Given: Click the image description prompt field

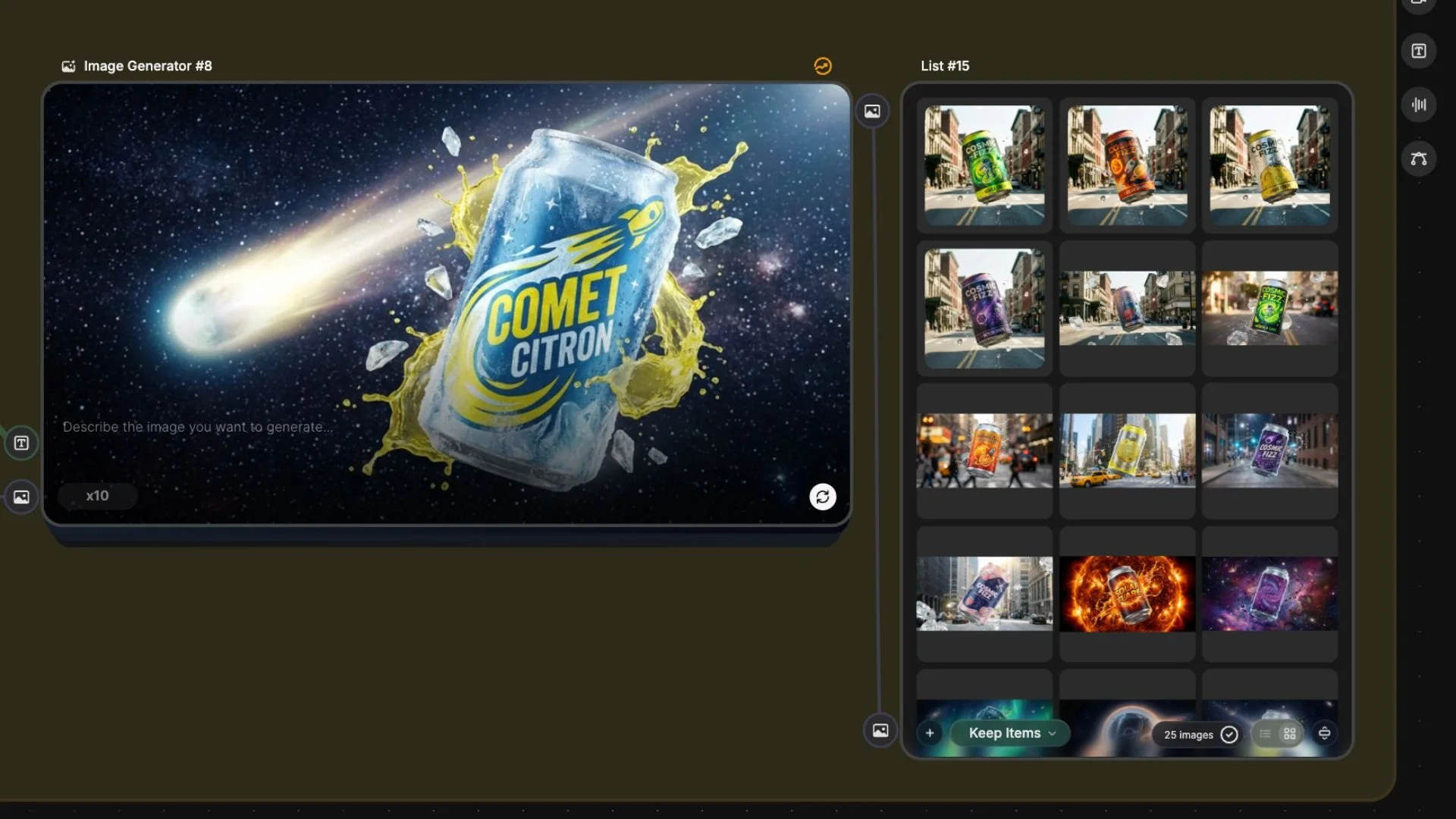Looking at the screenshot, I should [x=197, y=427].
